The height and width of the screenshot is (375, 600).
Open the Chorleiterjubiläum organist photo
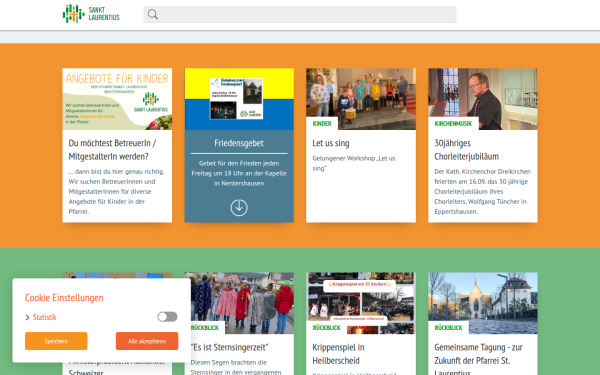click(483, 99)
